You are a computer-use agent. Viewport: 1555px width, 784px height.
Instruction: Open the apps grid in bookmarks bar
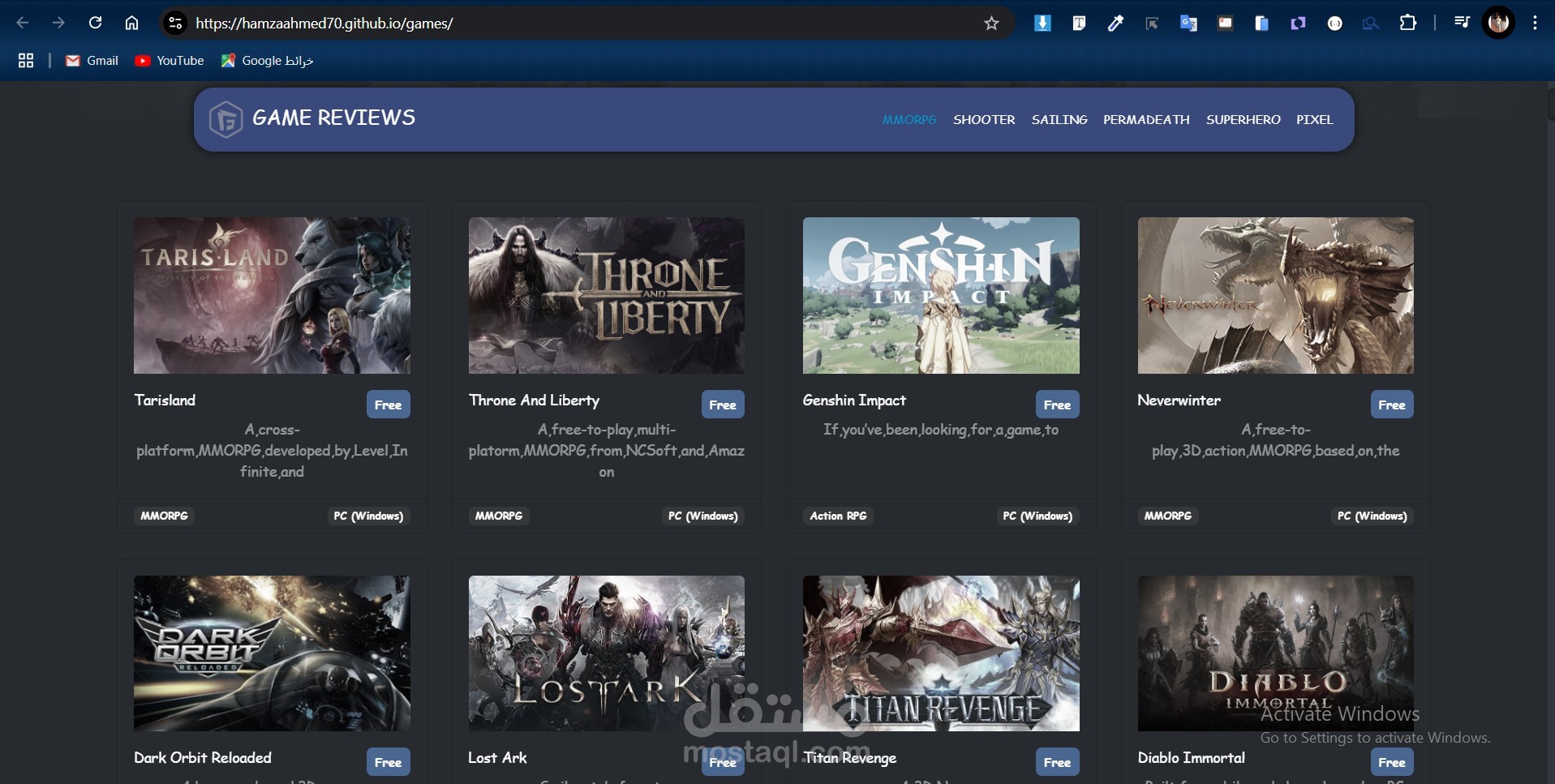click(x=26, y=61)
